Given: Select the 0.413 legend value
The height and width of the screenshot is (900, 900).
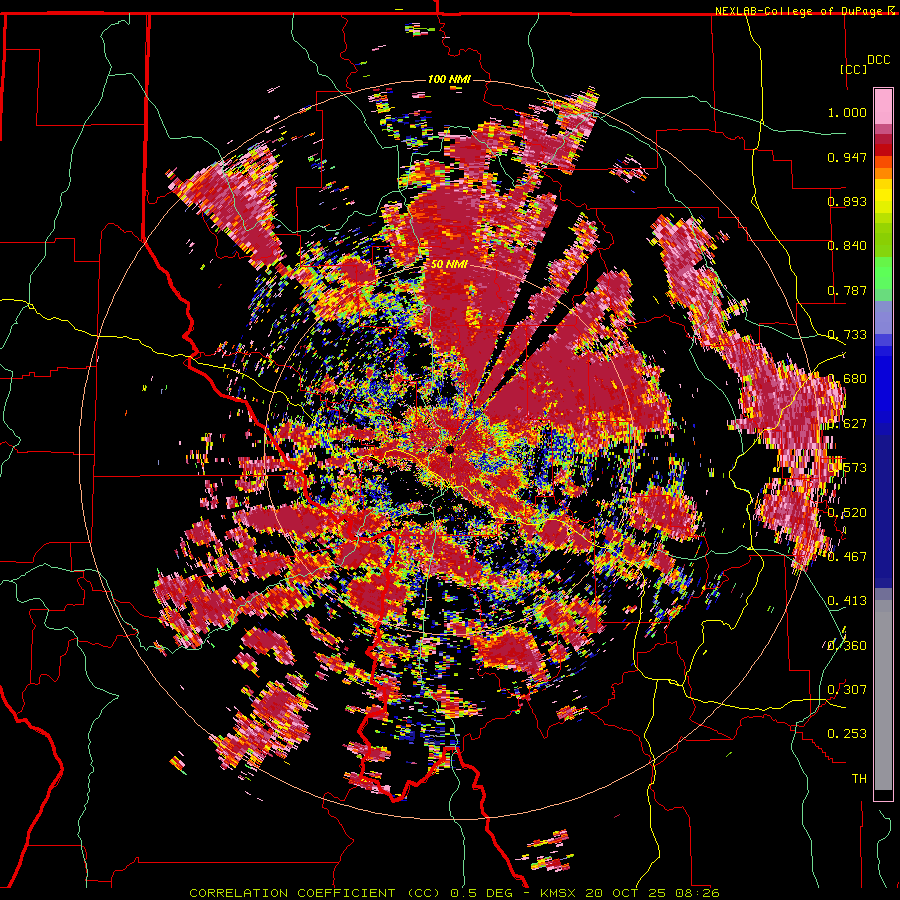Looking at the screenshot, I should (x=847, y=601).
